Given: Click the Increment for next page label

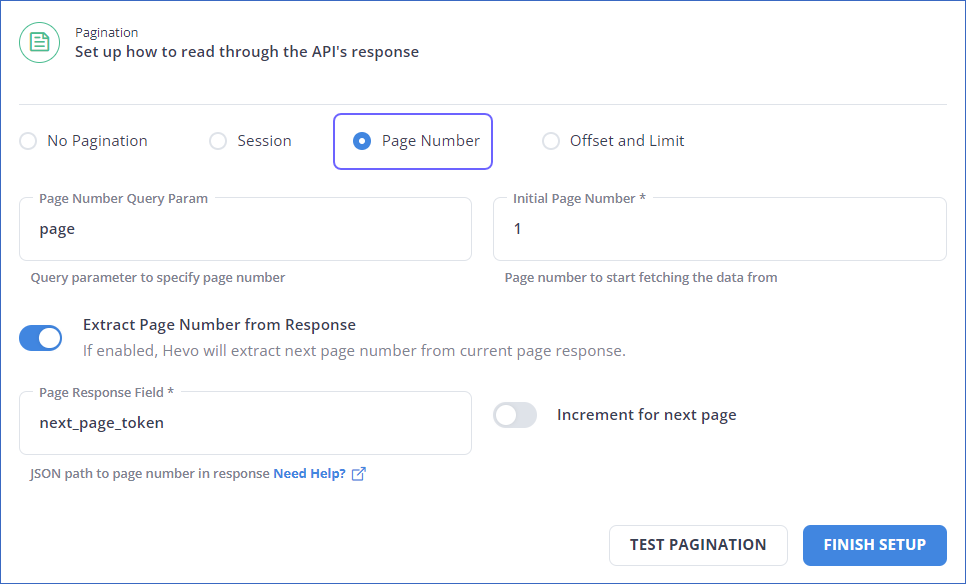Looking at the screenshot, I should [x=646, y=414].
